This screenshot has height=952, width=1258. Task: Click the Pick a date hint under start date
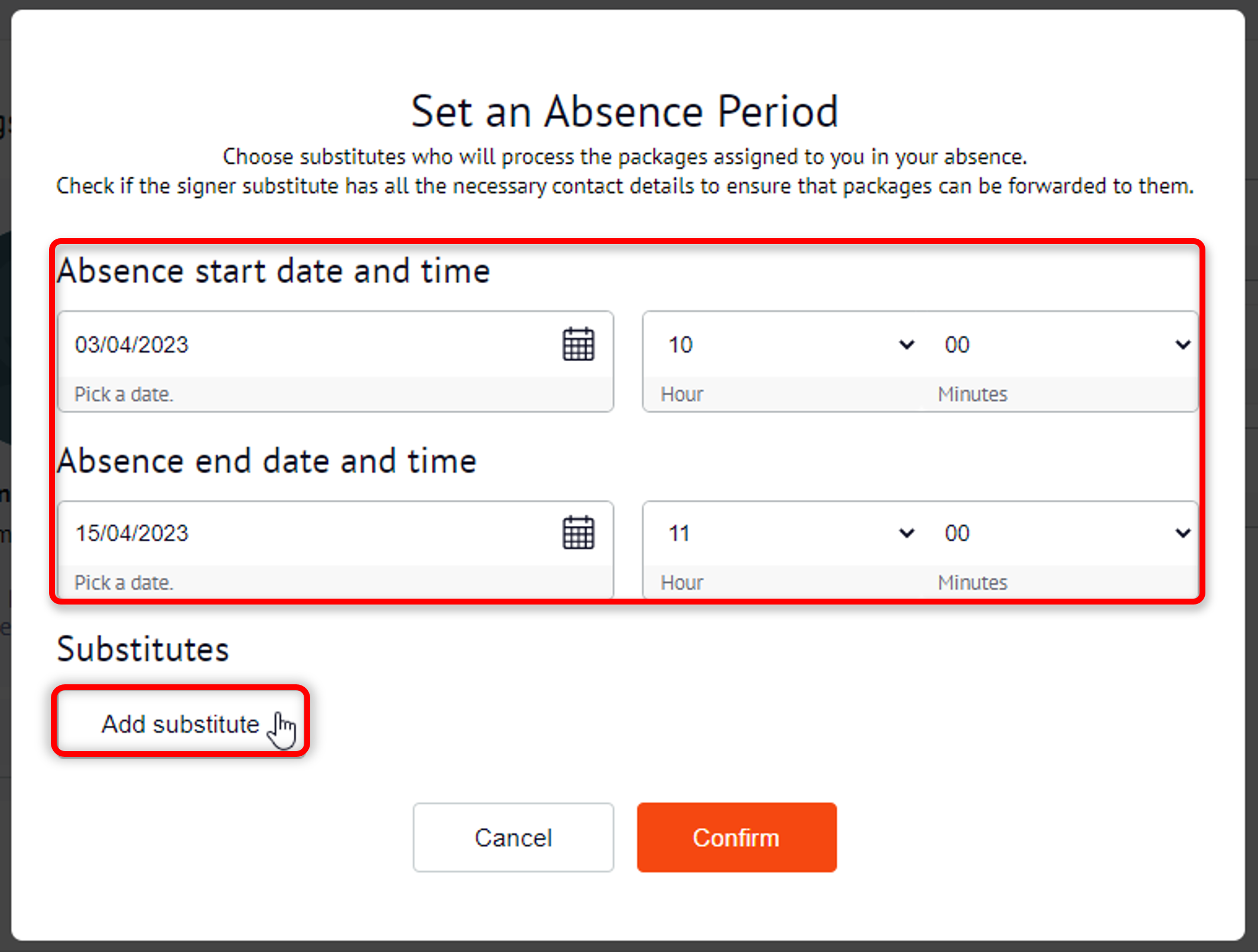point(124,394)
